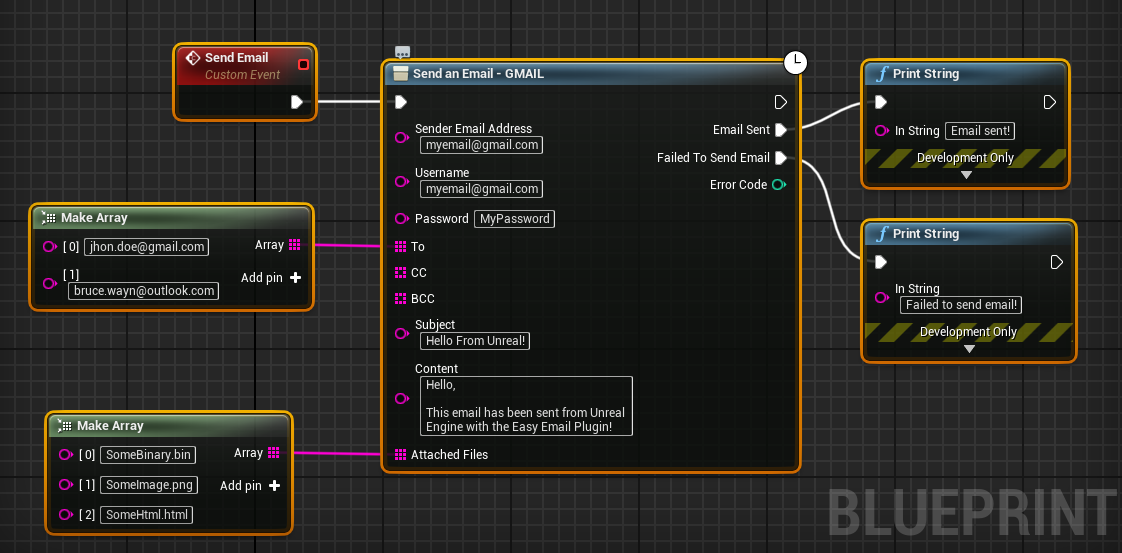Screen dimensions: 1122x553
Task: Edit the Subject 'Hello From Unreal!' field
Action: (x=474, y=341)
